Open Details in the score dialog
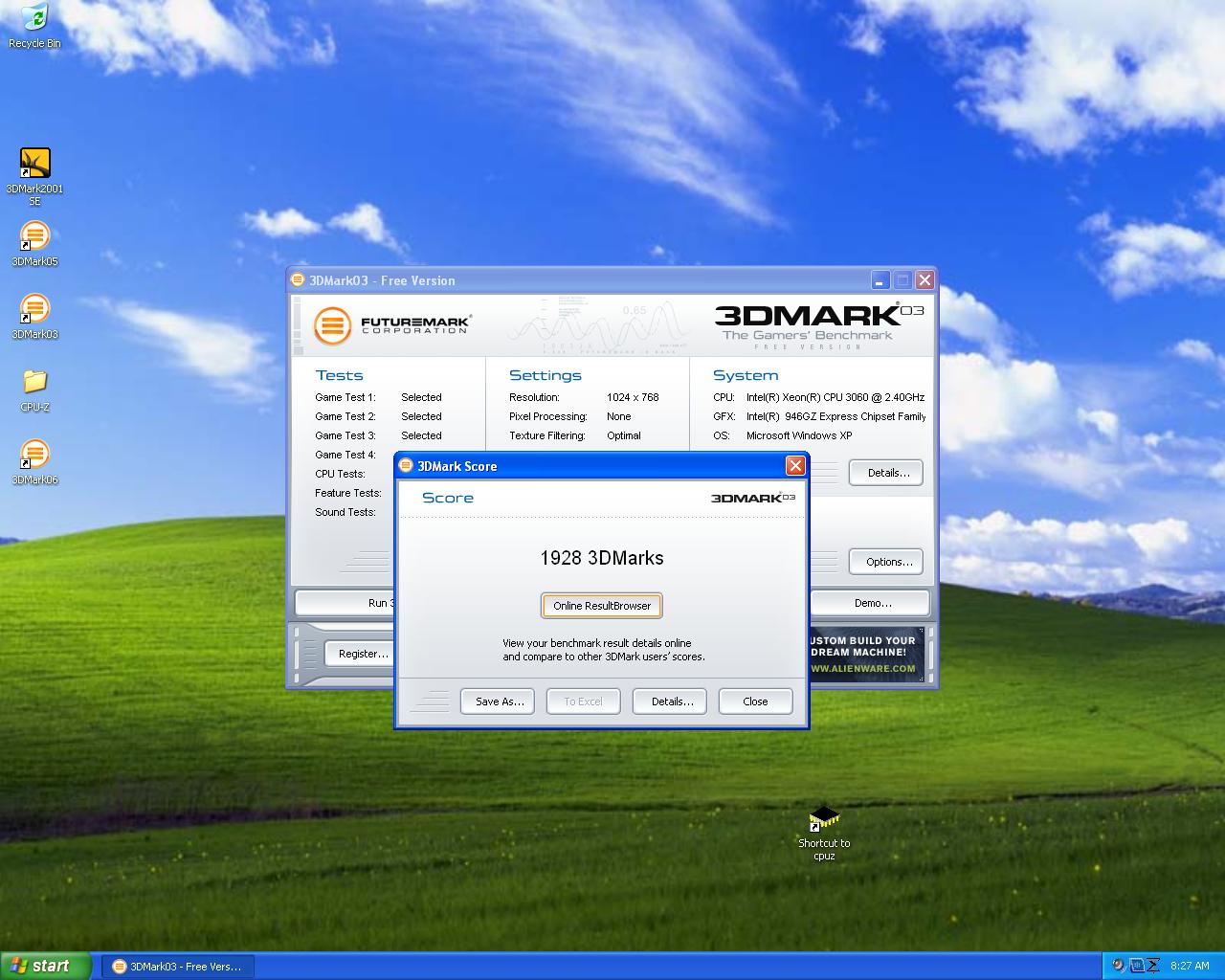1225x980 pixels. tap(672, 702)
